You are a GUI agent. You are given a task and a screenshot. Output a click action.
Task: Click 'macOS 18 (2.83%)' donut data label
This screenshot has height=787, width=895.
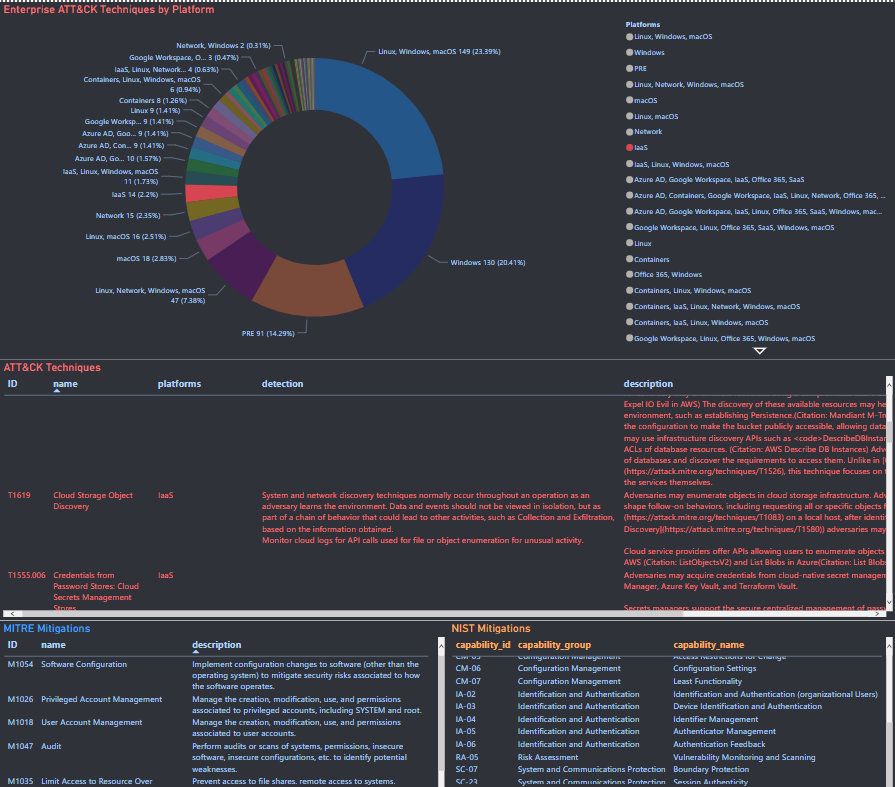146,259
